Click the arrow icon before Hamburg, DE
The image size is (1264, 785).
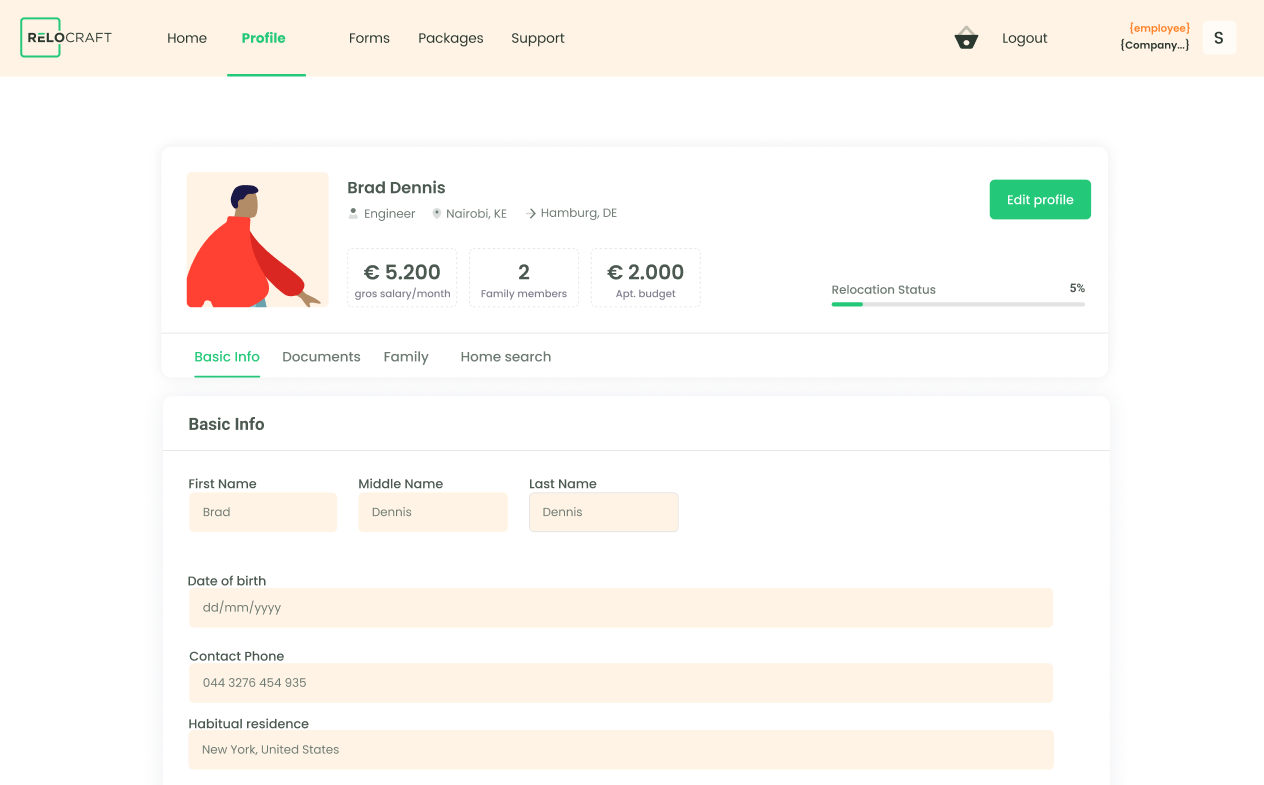click(532, 213)
